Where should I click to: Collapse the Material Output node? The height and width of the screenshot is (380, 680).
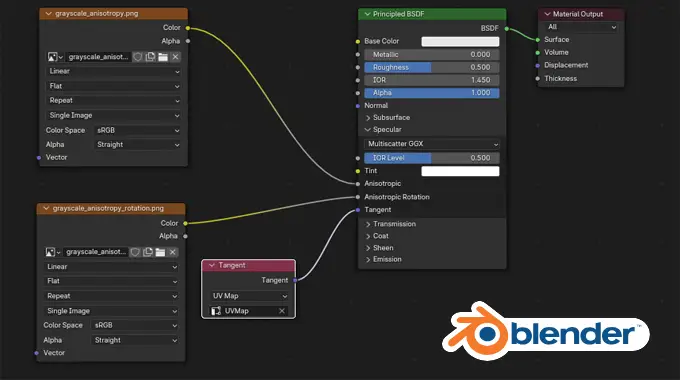click(547, 14)
